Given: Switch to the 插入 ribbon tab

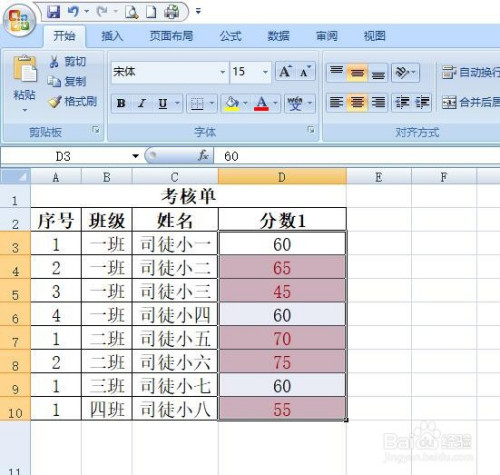Looking at the screenshot, I should tap(112, 36).
